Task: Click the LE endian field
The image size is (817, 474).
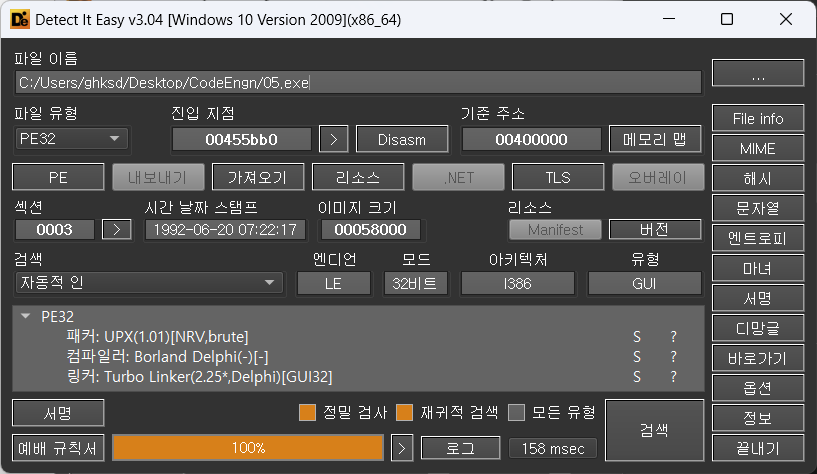Action: point(333,284)
